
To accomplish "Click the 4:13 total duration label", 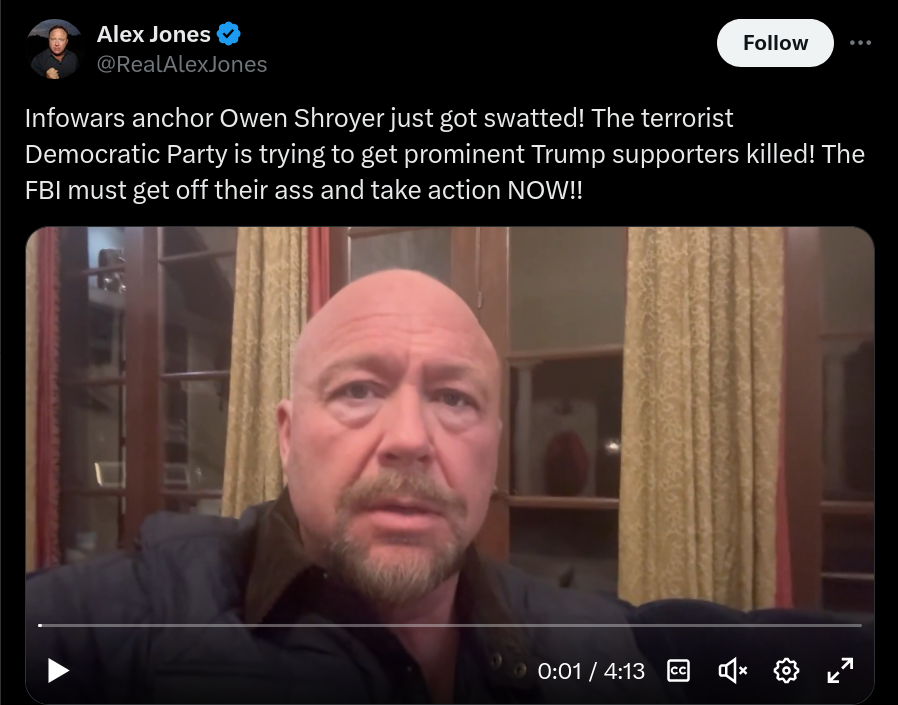I will click(624, 671).
